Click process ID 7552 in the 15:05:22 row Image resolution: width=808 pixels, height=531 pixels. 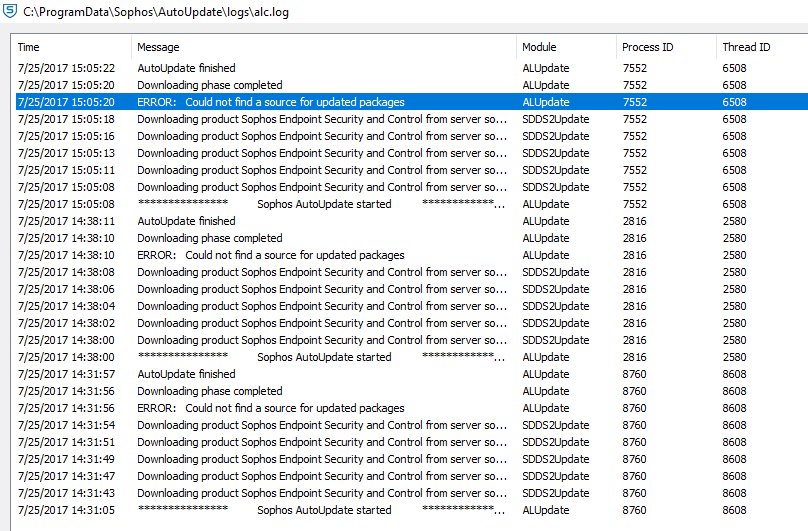click(634, 68)
